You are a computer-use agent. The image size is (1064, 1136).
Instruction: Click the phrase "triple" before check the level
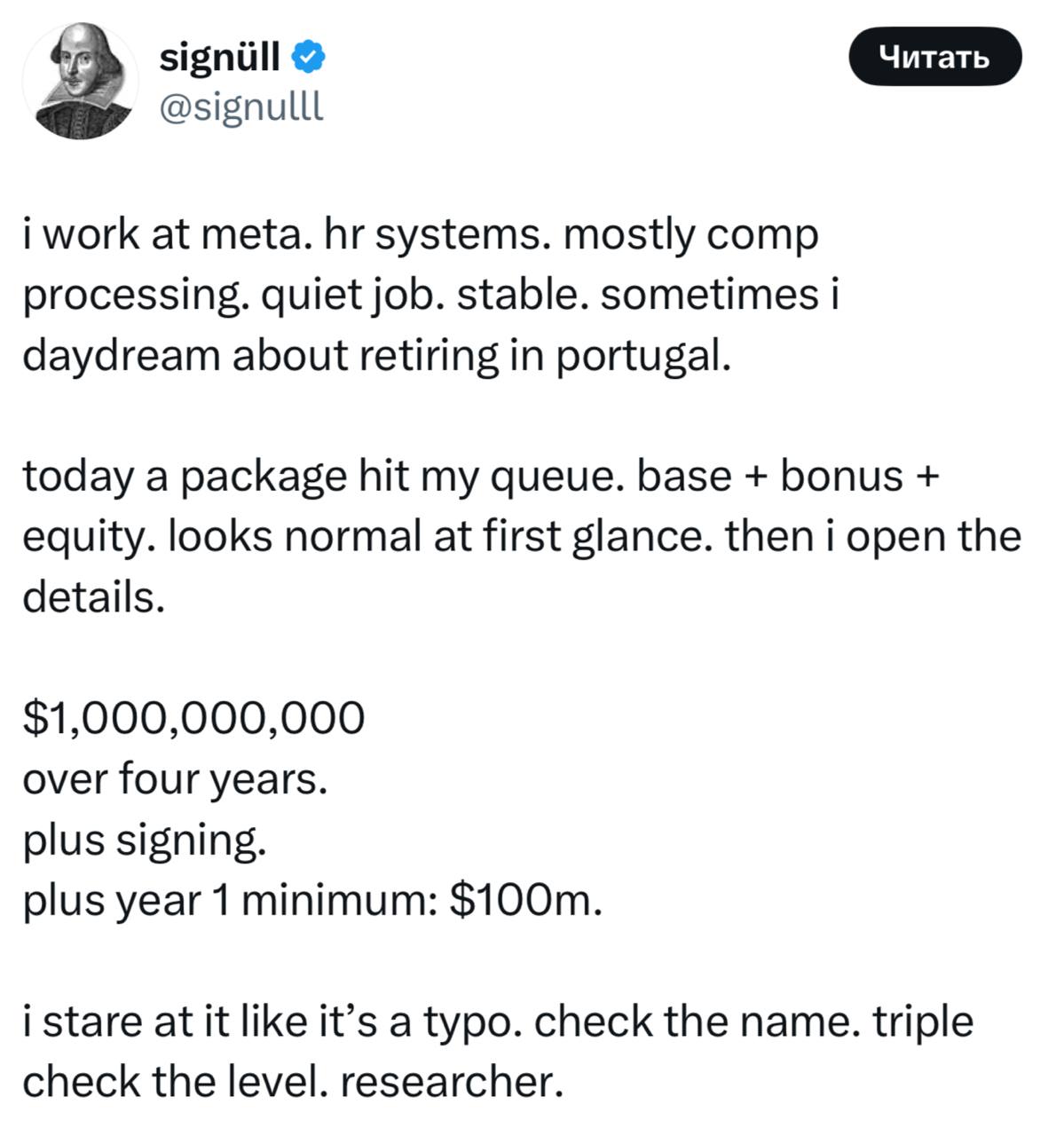[923, 1021]
